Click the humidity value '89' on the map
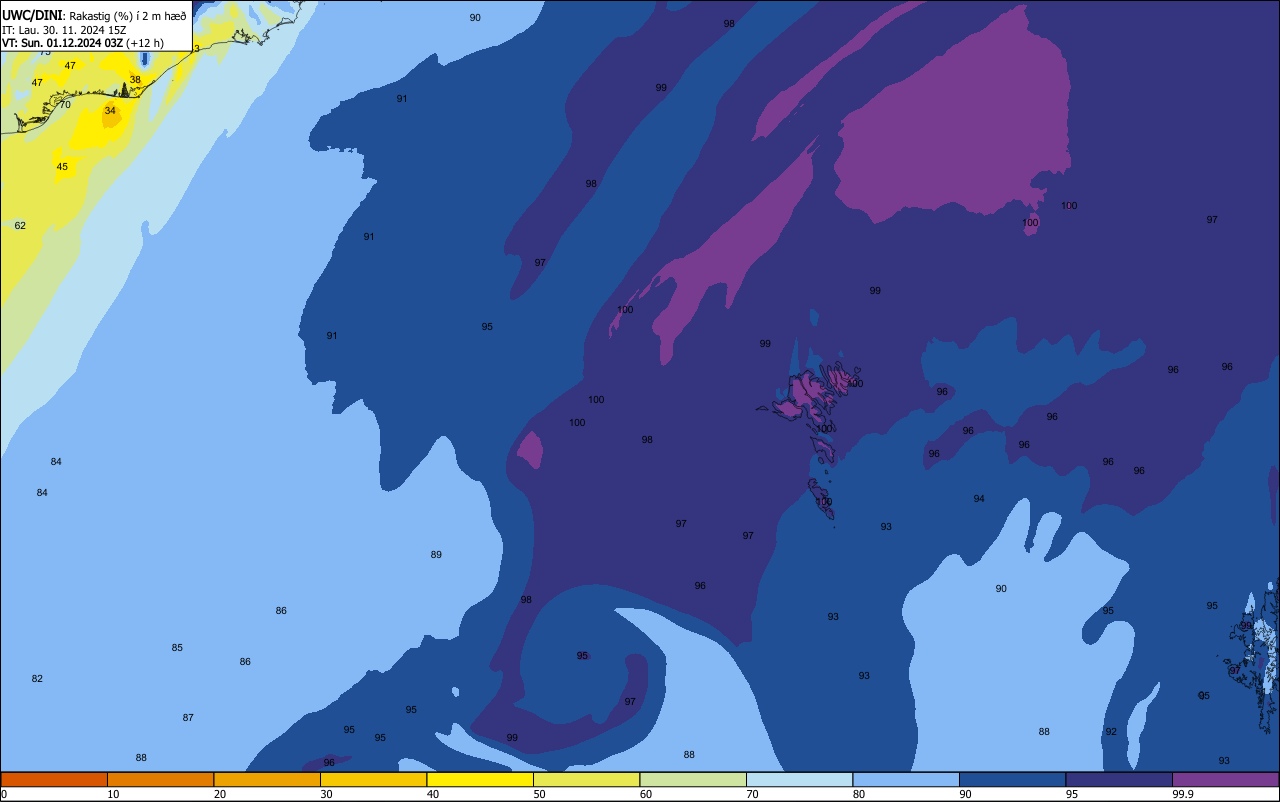Viewport: 1280px width, 802px height. click(436, 554)
